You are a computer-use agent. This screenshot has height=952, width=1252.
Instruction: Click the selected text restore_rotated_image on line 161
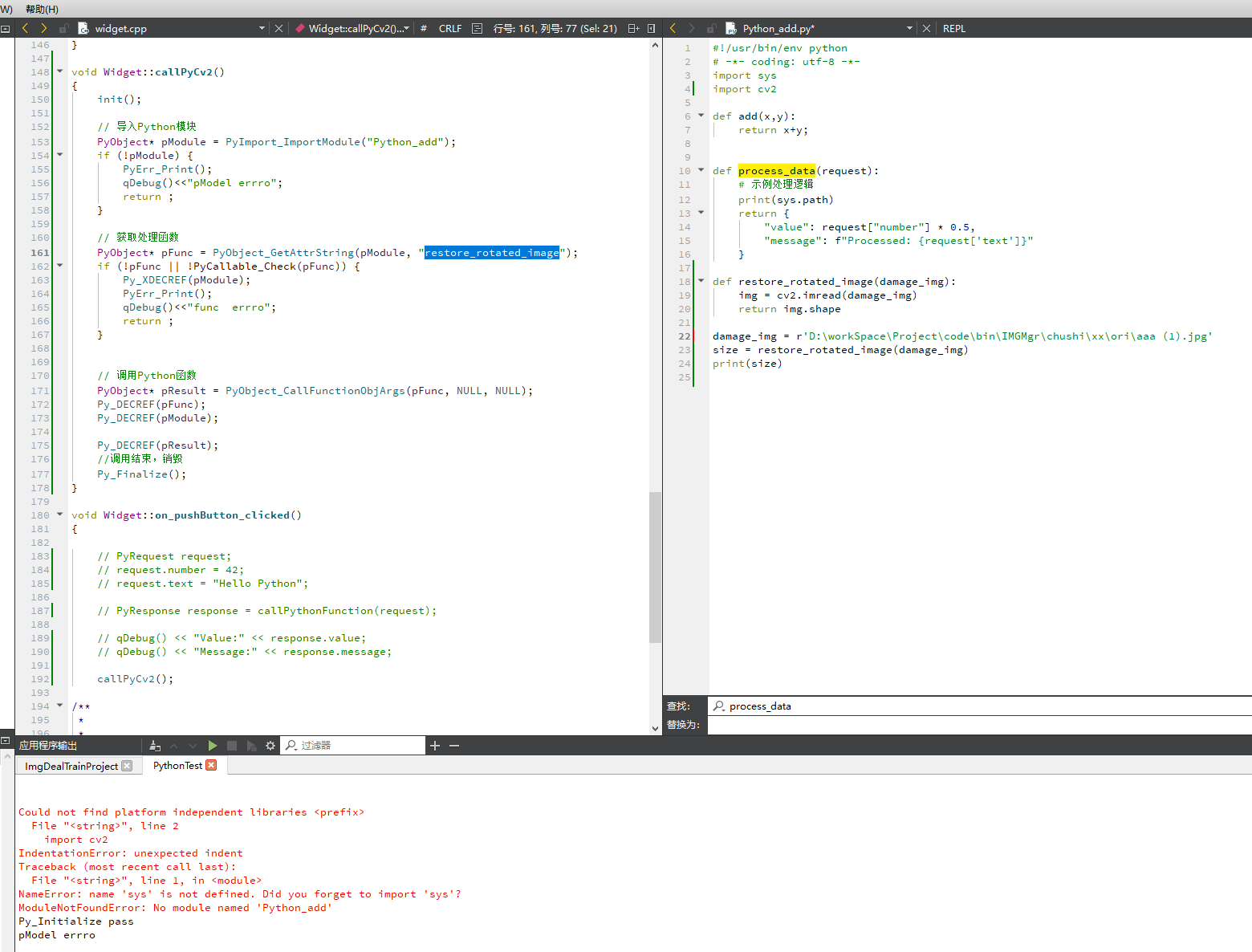[492, 252]
